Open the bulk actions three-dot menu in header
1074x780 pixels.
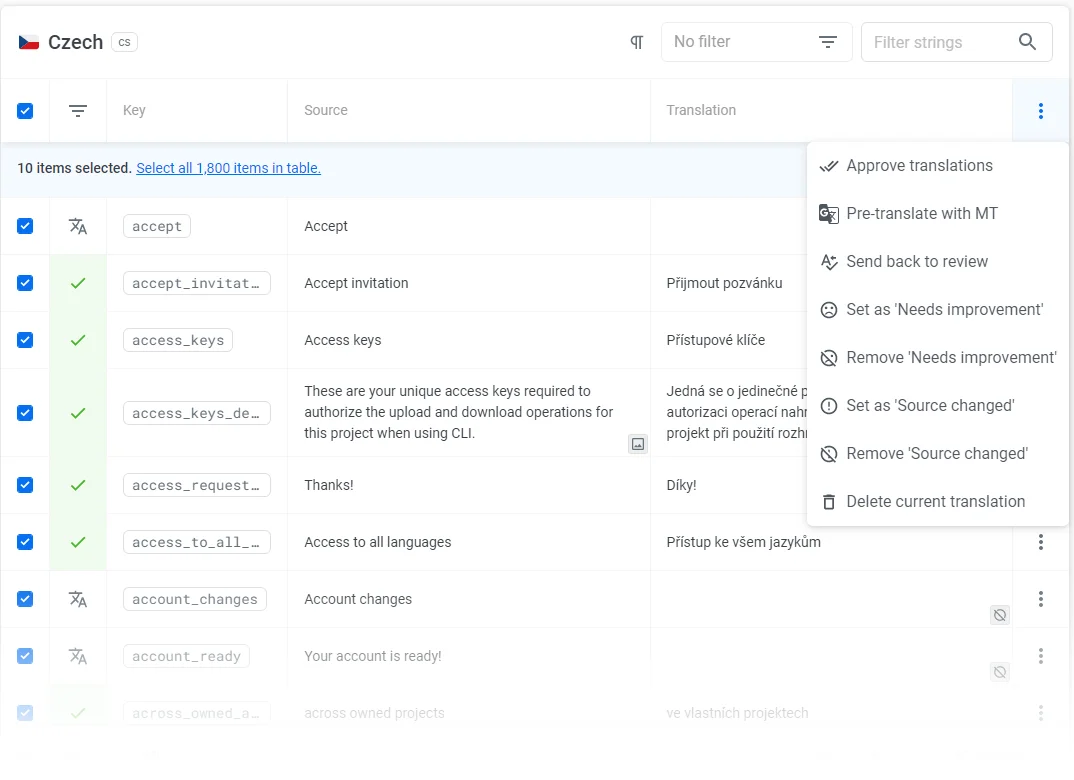click(x=1040, y=111)
